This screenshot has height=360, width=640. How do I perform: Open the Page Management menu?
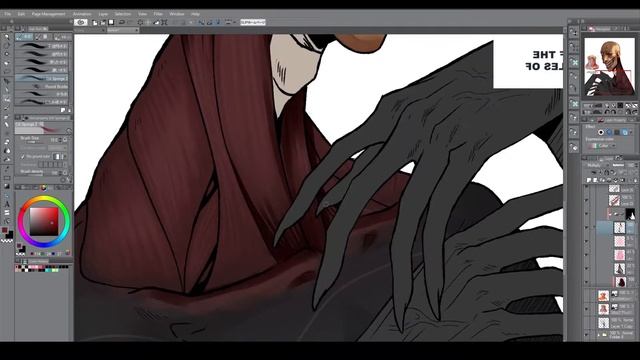click(x=48, y=14)
